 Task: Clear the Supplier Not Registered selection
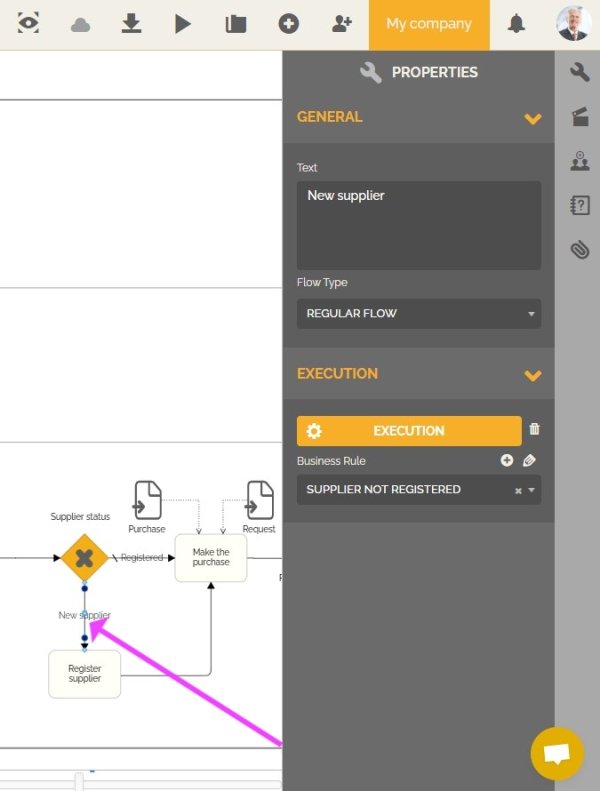[517, 490]
